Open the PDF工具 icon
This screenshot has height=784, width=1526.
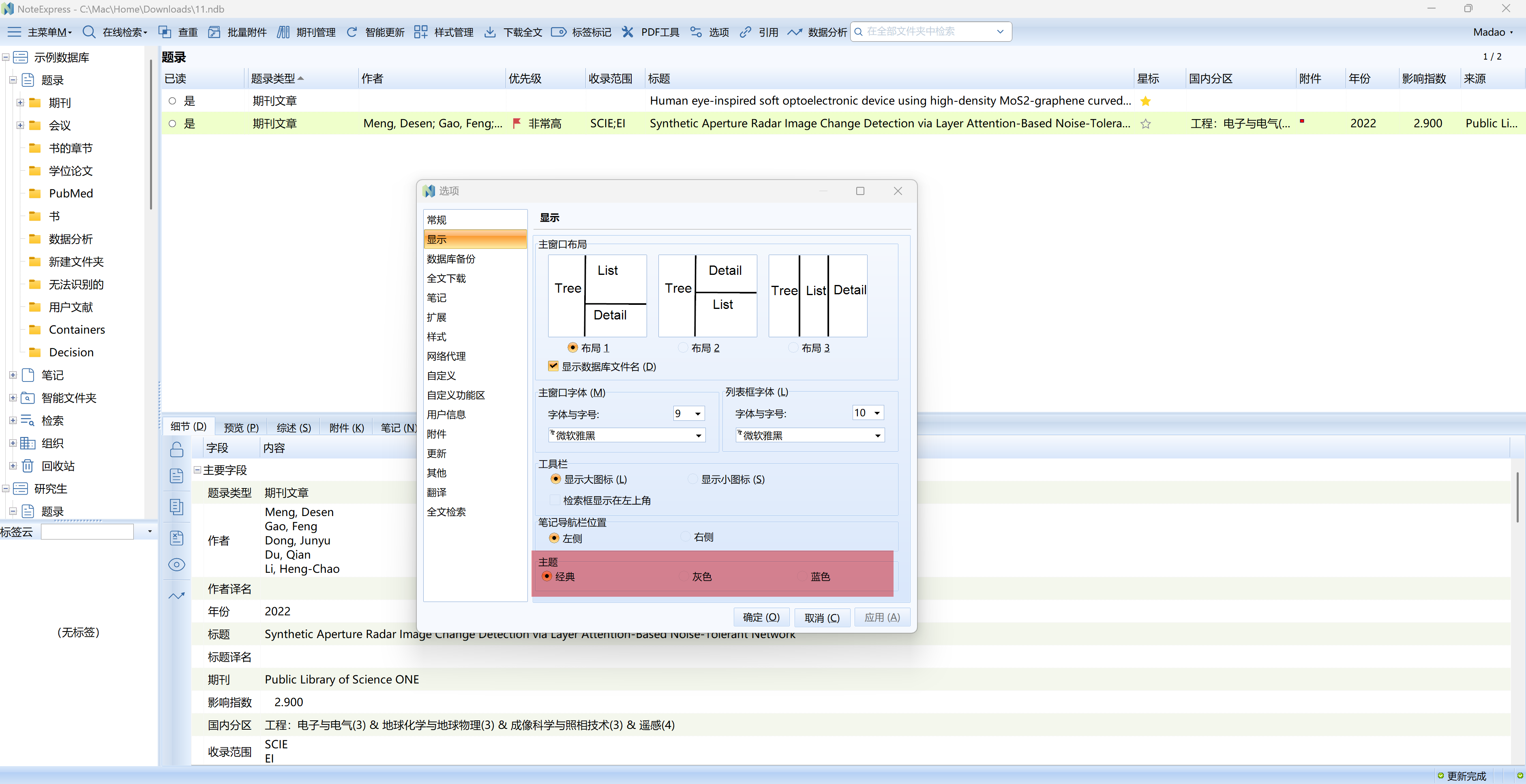pos(628,32)
